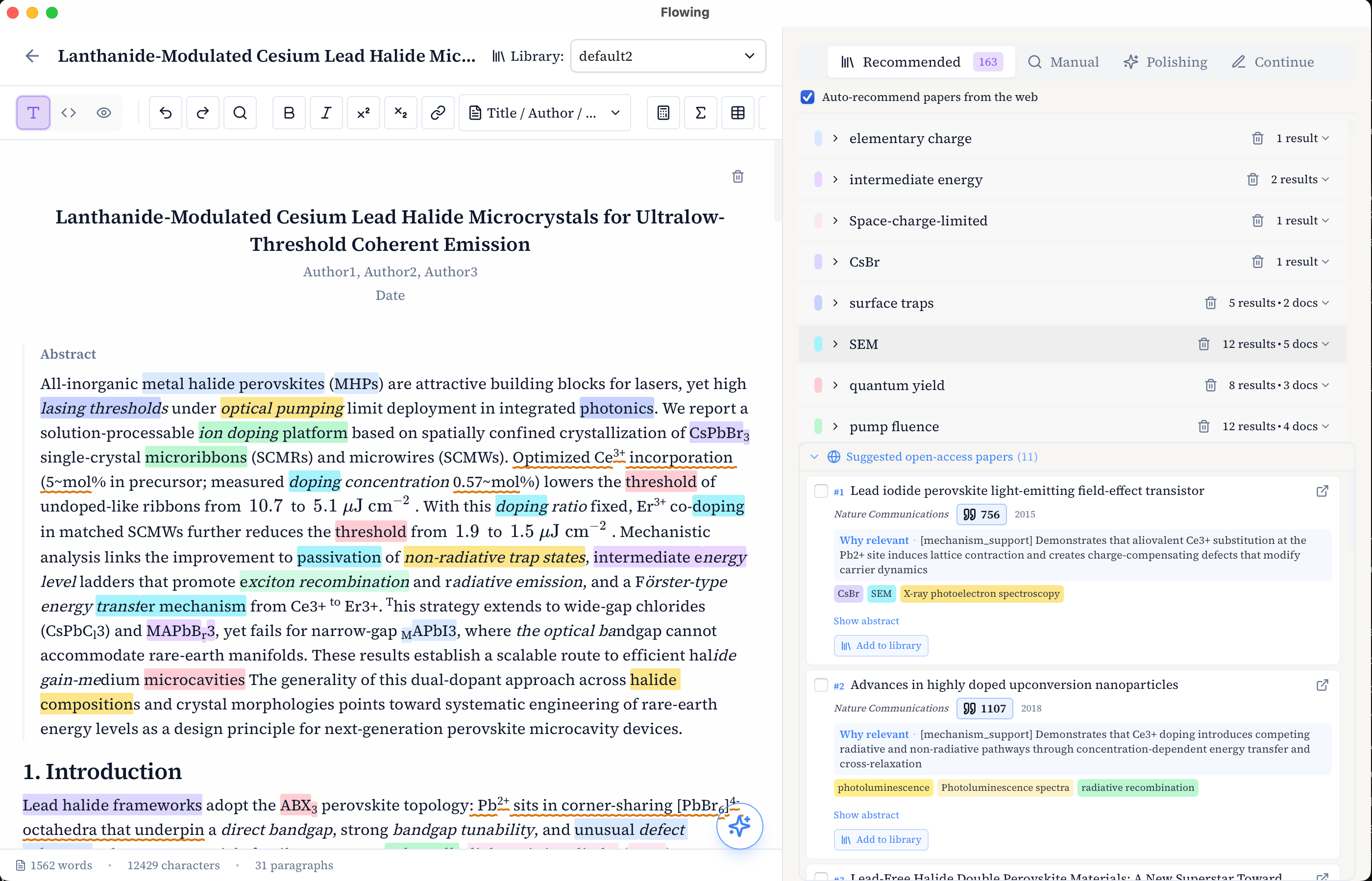Open citation count 756 badge

(x=981, y=514)
